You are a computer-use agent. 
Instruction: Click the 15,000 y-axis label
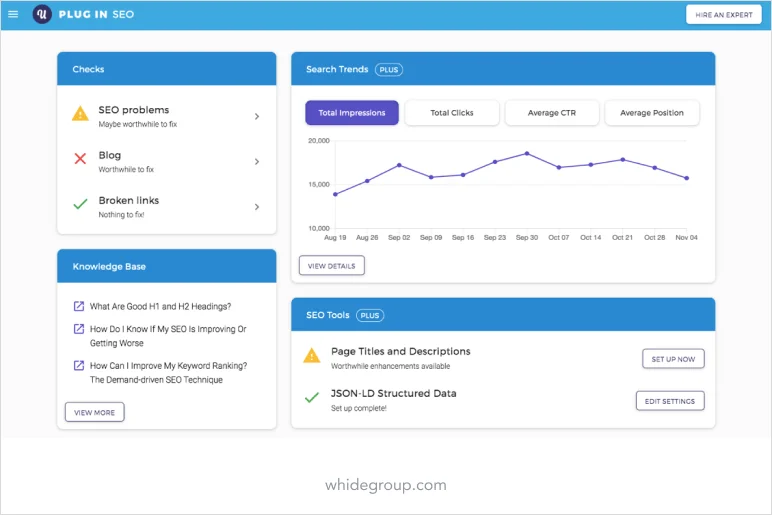coord(319,185)
